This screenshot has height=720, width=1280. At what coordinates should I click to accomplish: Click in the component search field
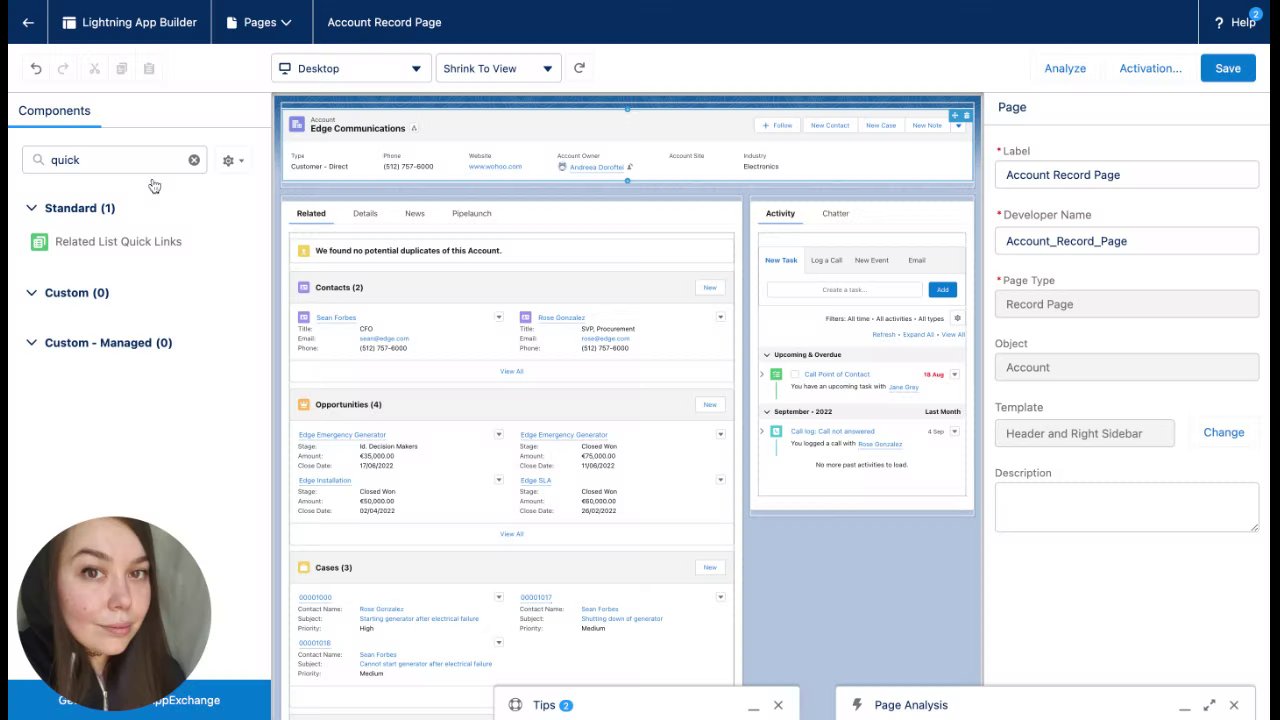click(x=115, y=160)
